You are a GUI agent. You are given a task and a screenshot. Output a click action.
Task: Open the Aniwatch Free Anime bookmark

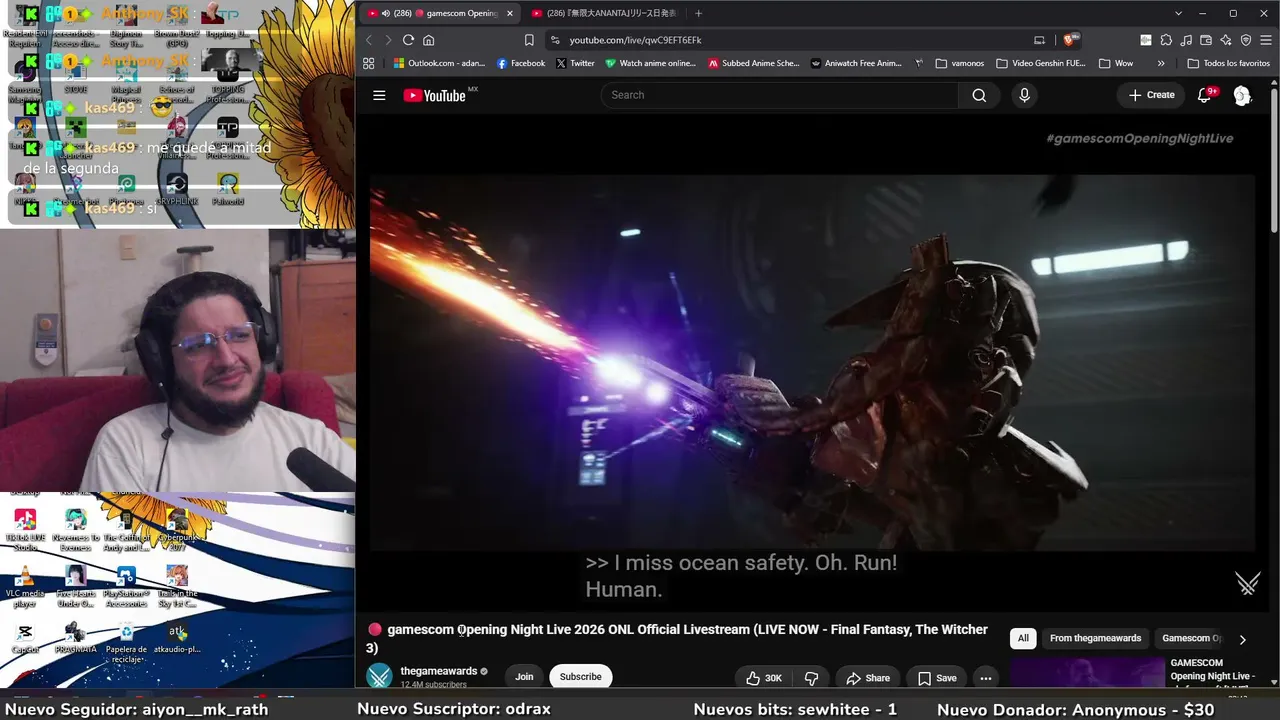[856, 63]
